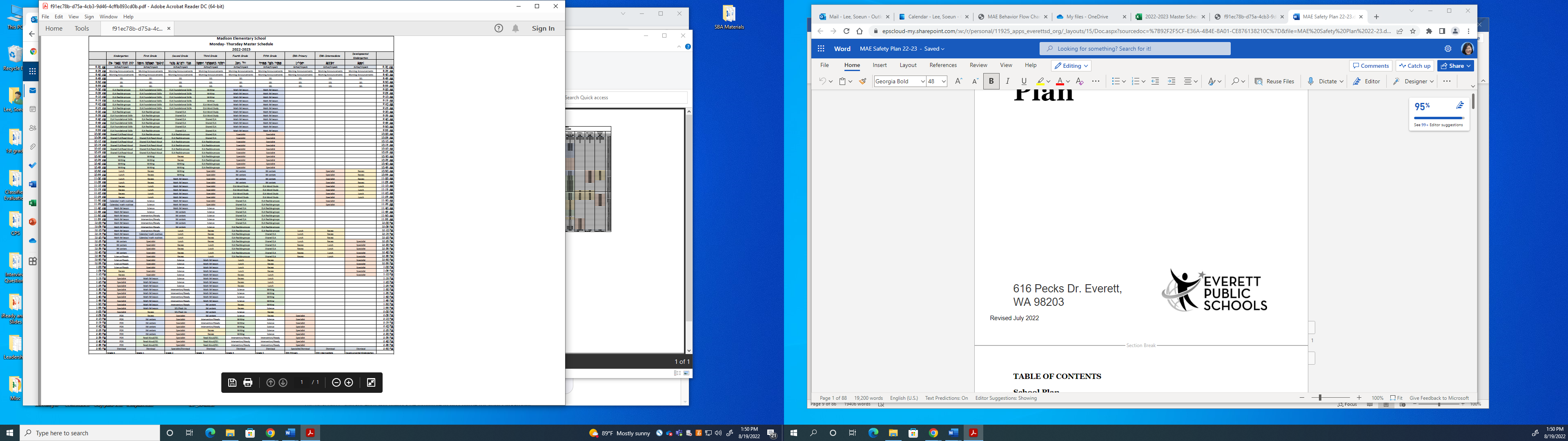Click Acrobat help question mark icon
1568x441 pixels.
coord(499,28)
